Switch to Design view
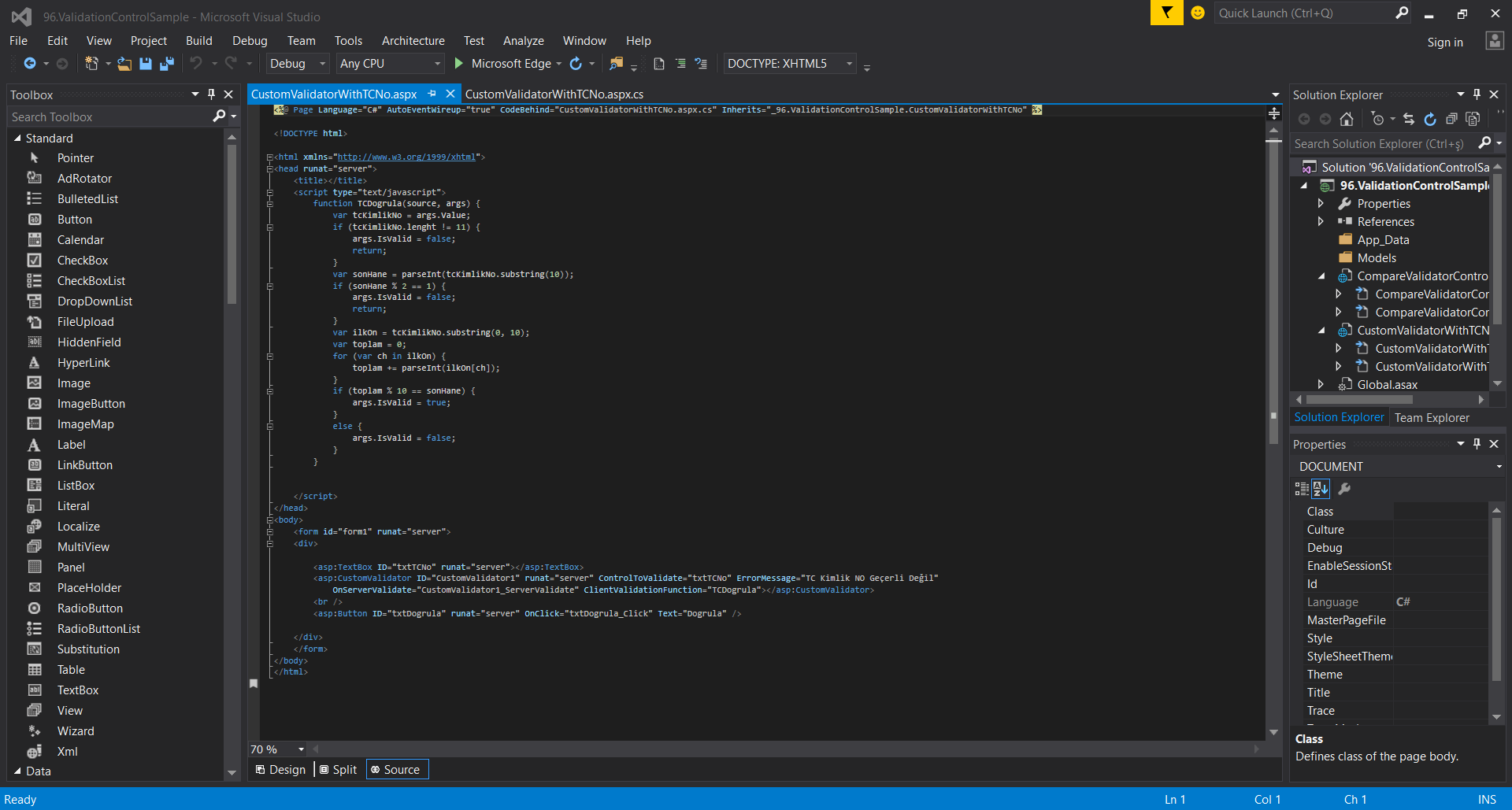 pyautogui.click(x=281, y=770)
